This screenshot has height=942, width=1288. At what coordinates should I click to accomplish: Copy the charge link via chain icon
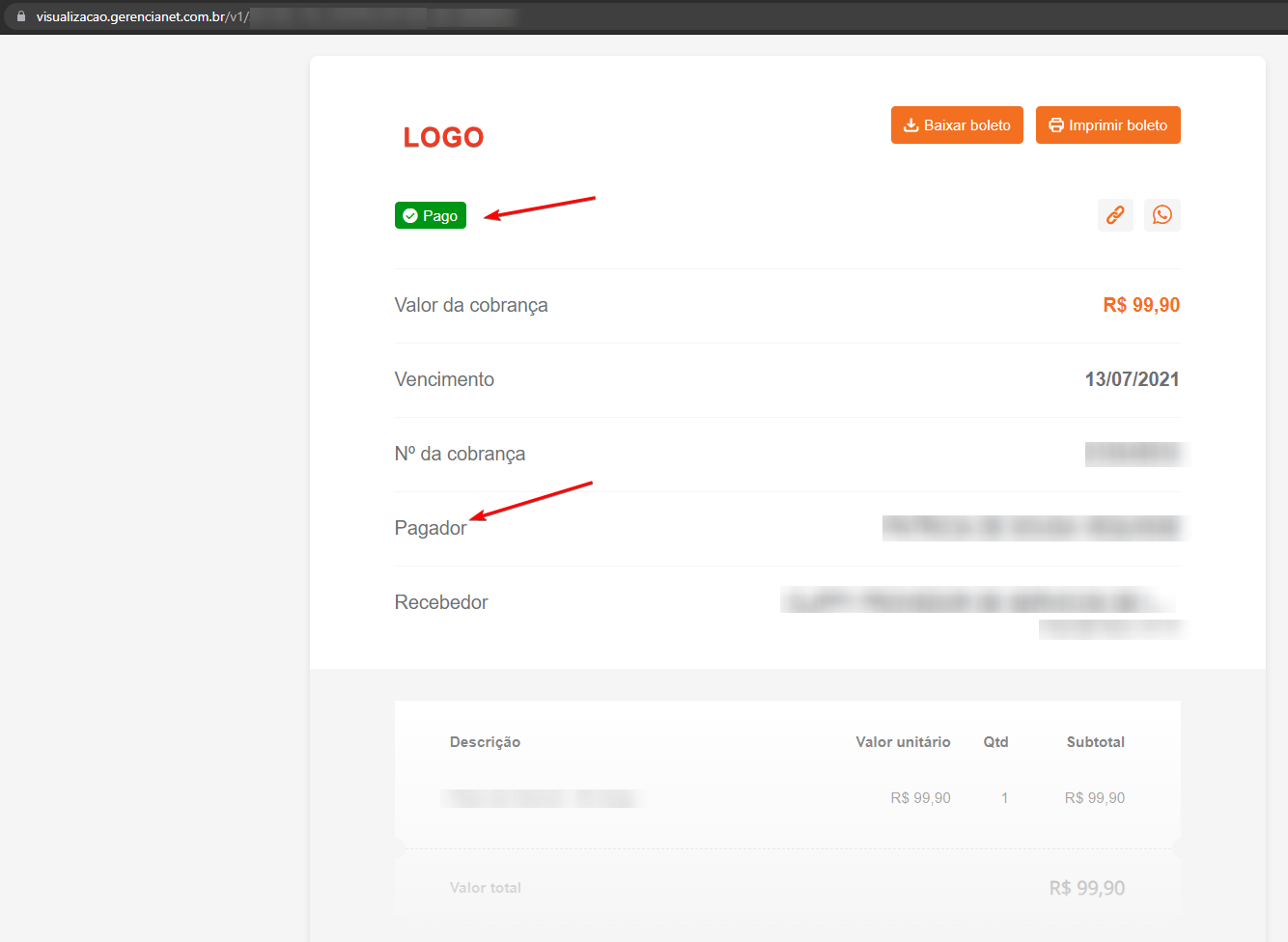[1115, 215]
